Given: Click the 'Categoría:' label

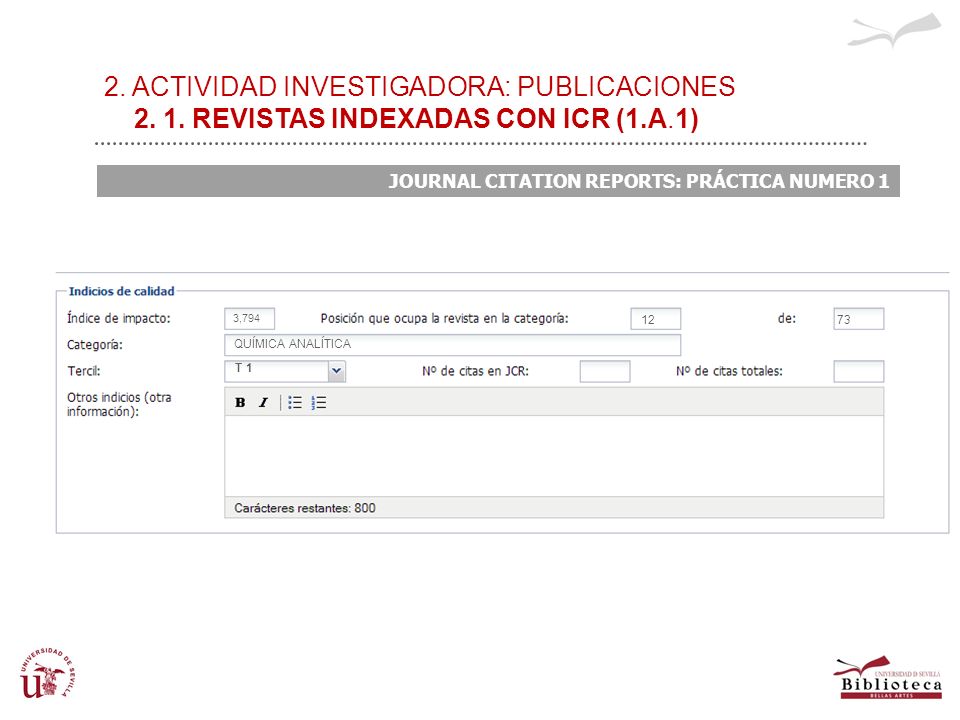Looking at the screenshot, I should [x=95, y=345].
